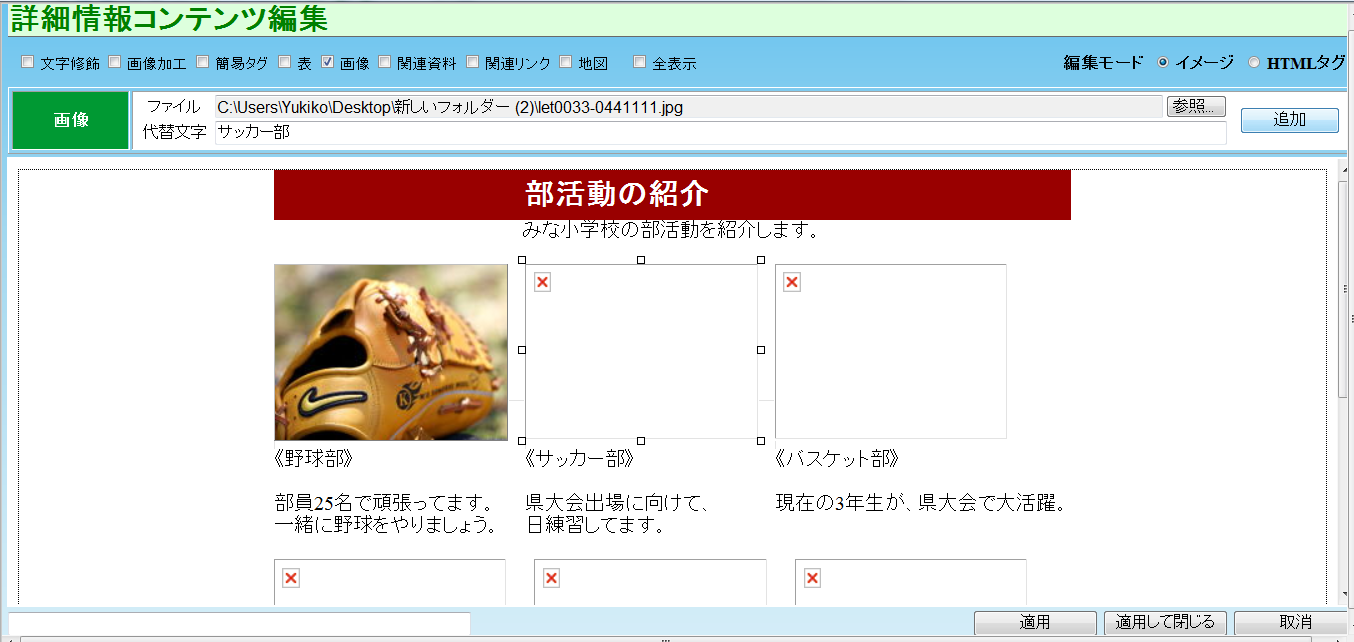
Task: Click the green 画像 panel label
Action: pos(70,120)
